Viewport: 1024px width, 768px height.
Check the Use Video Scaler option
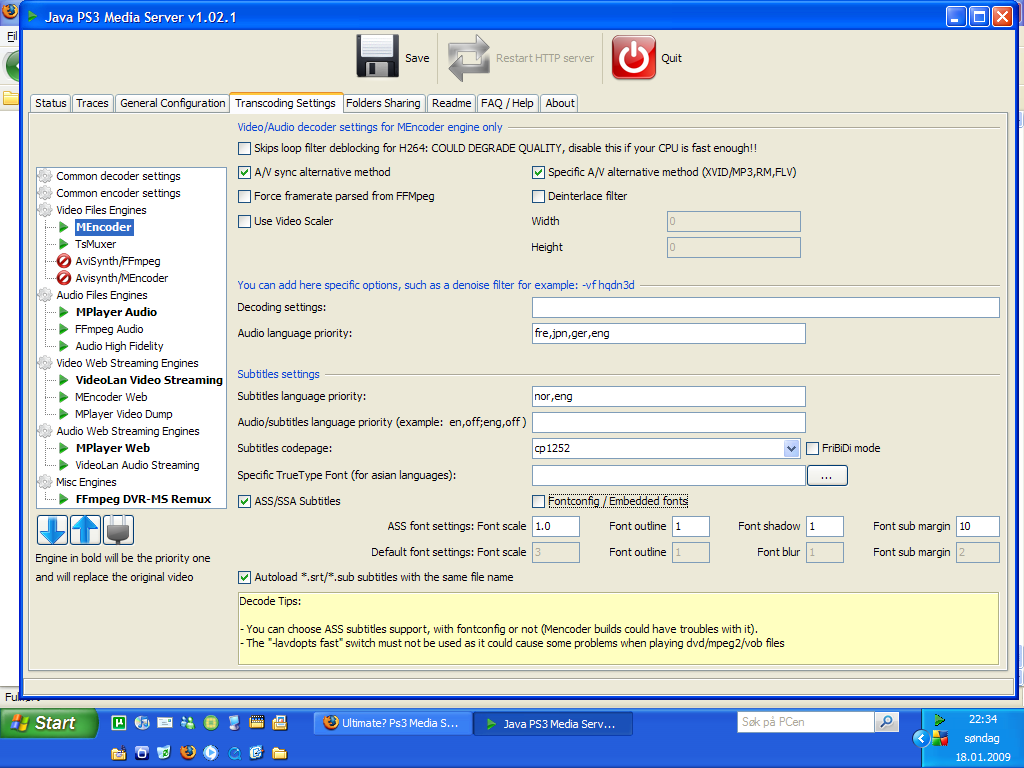click(x=244, y=221)
